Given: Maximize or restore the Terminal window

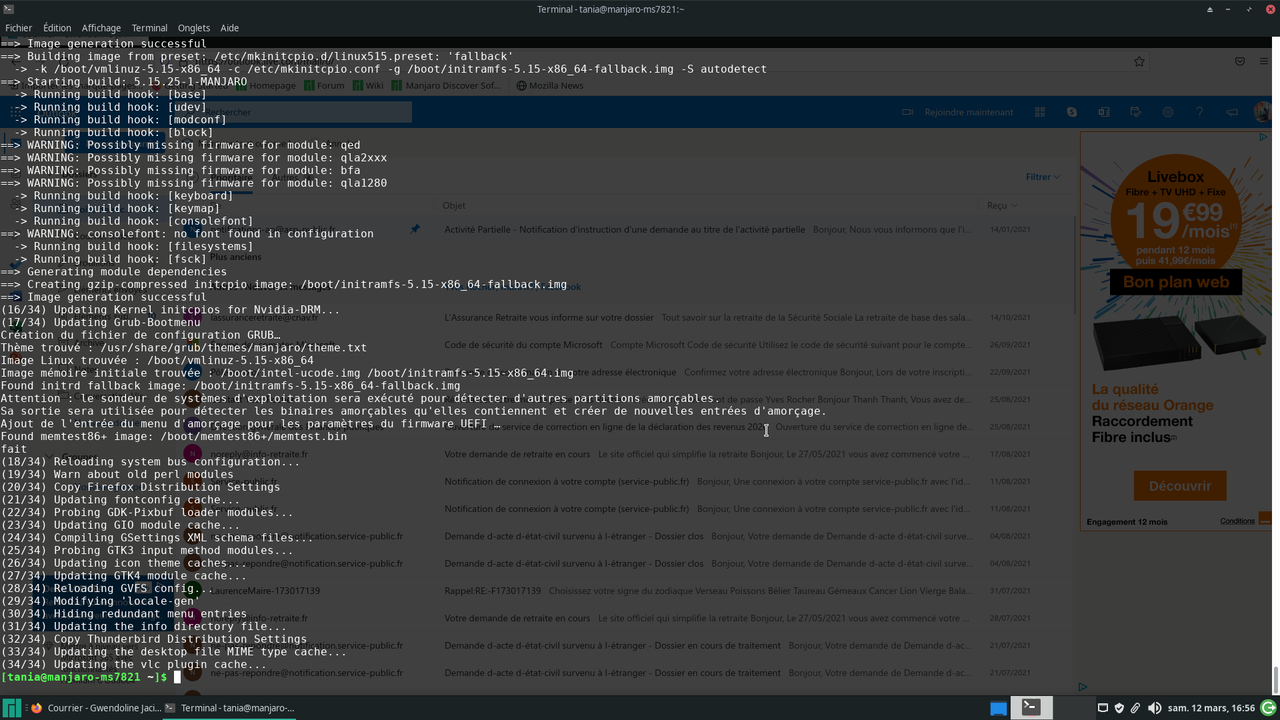Looking at the screenshot, I should (x=1249, y=9).
